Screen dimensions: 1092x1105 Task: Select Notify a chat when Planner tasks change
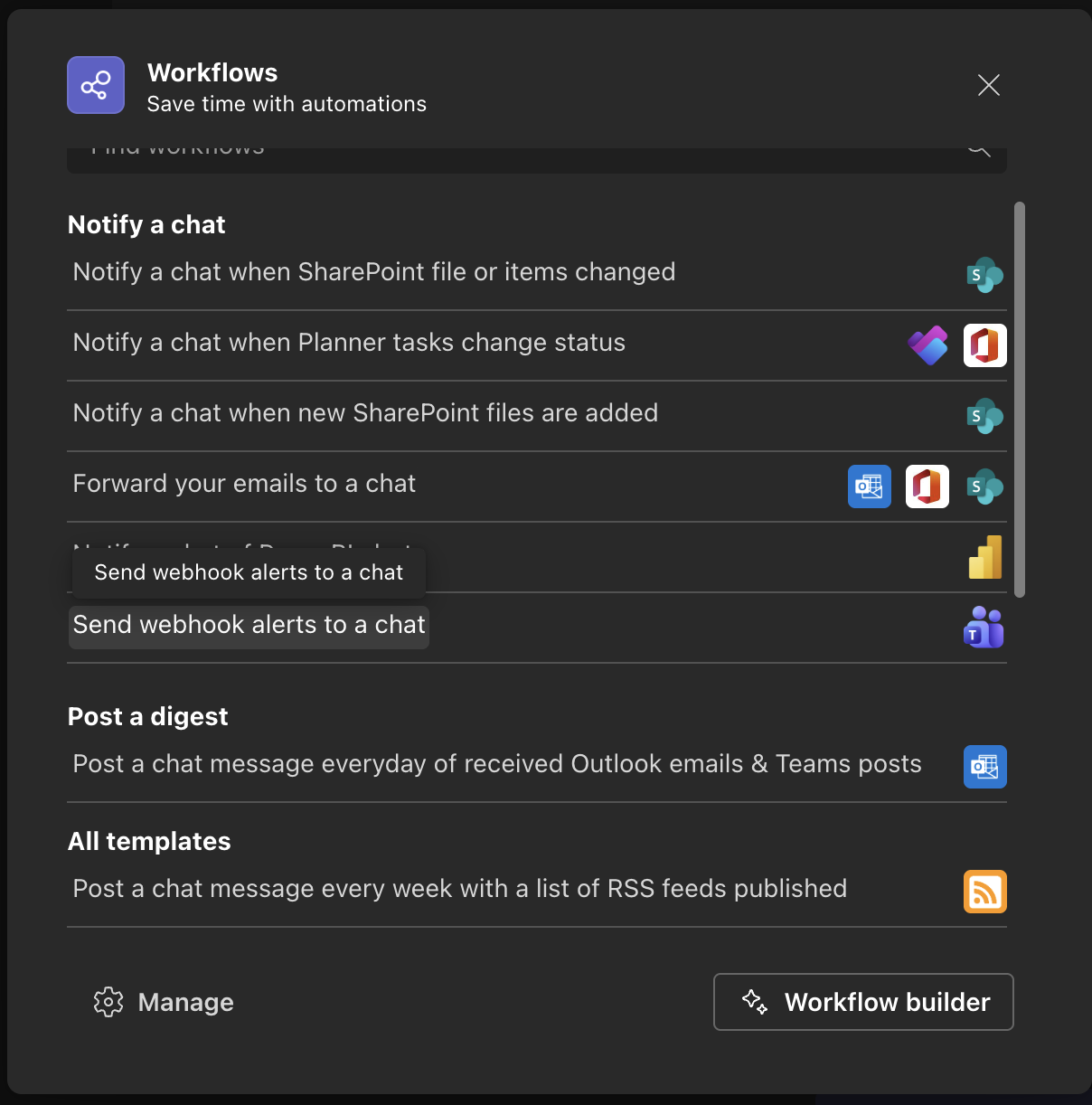(x=349, y=343)
